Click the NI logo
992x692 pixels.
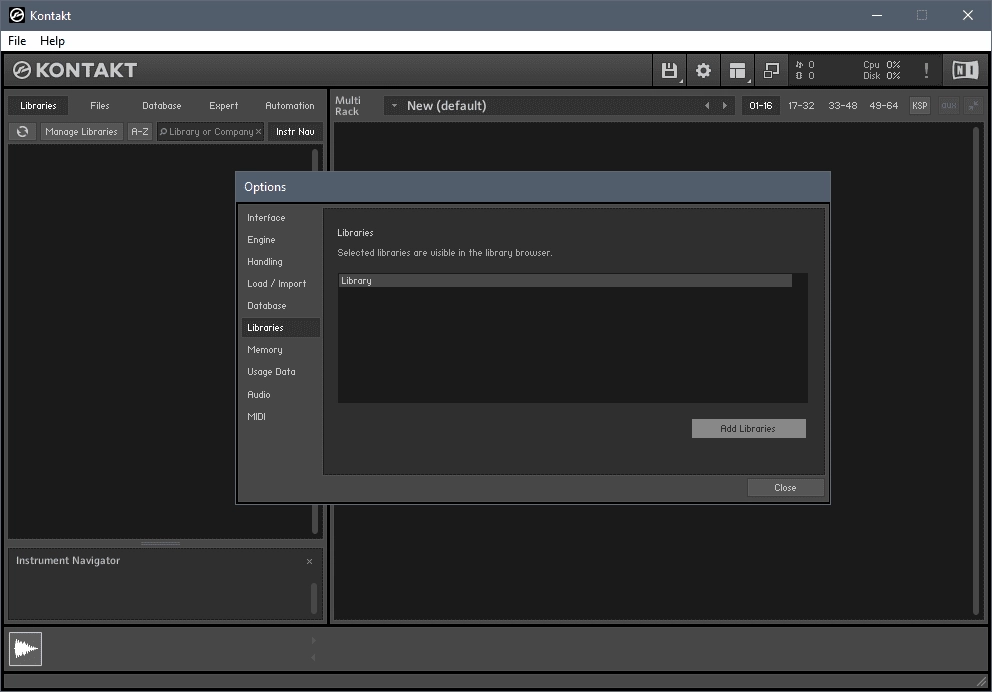pos(965,70)
